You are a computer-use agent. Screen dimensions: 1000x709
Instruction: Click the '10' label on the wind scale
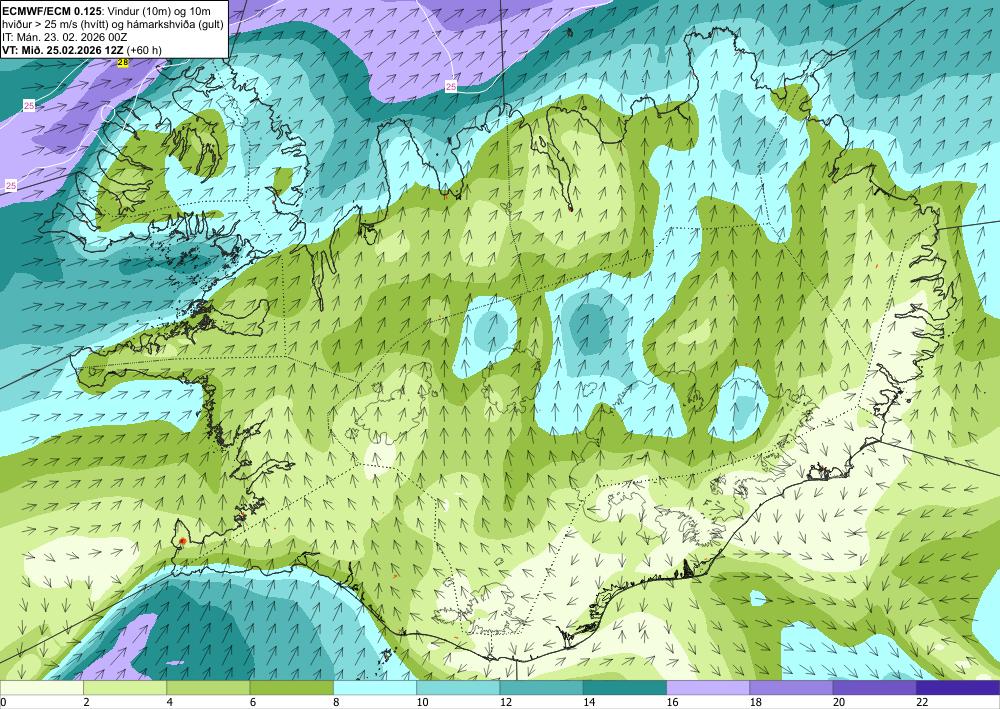(422, 702)
